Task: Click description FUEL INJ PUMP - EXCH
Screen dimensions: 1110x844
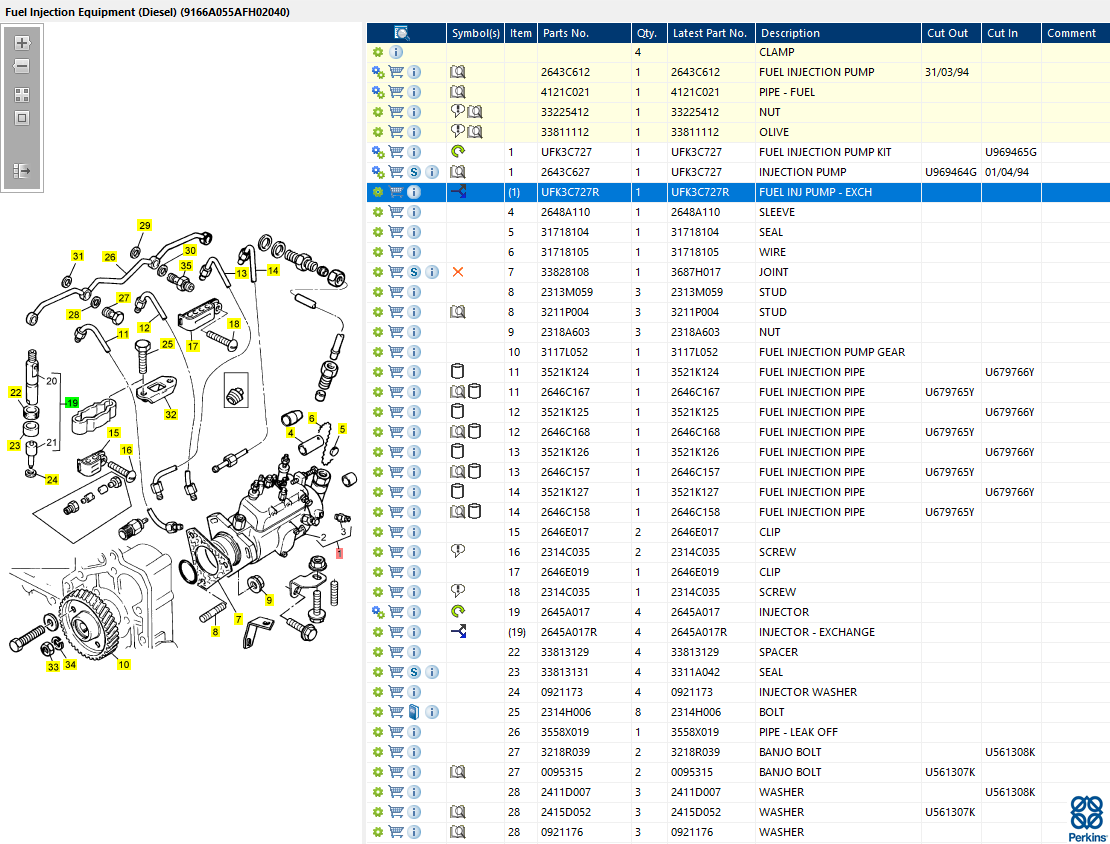Action: point(816,192)
